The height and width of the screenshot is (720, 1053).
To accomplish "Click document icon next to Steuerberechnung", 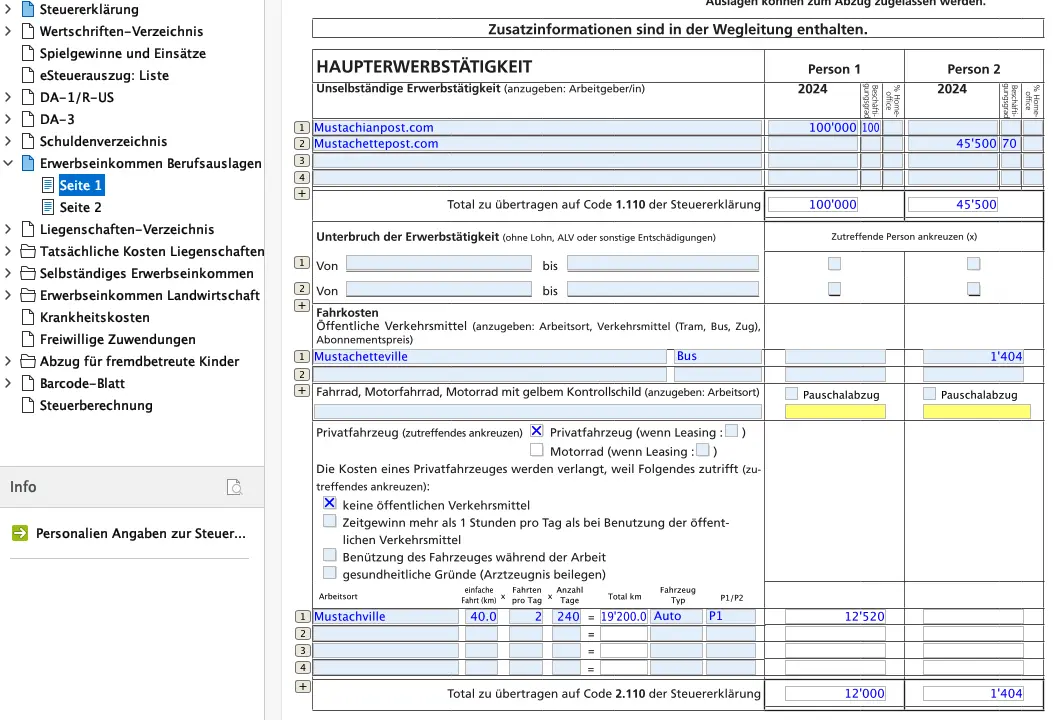I will coord(28,405).
